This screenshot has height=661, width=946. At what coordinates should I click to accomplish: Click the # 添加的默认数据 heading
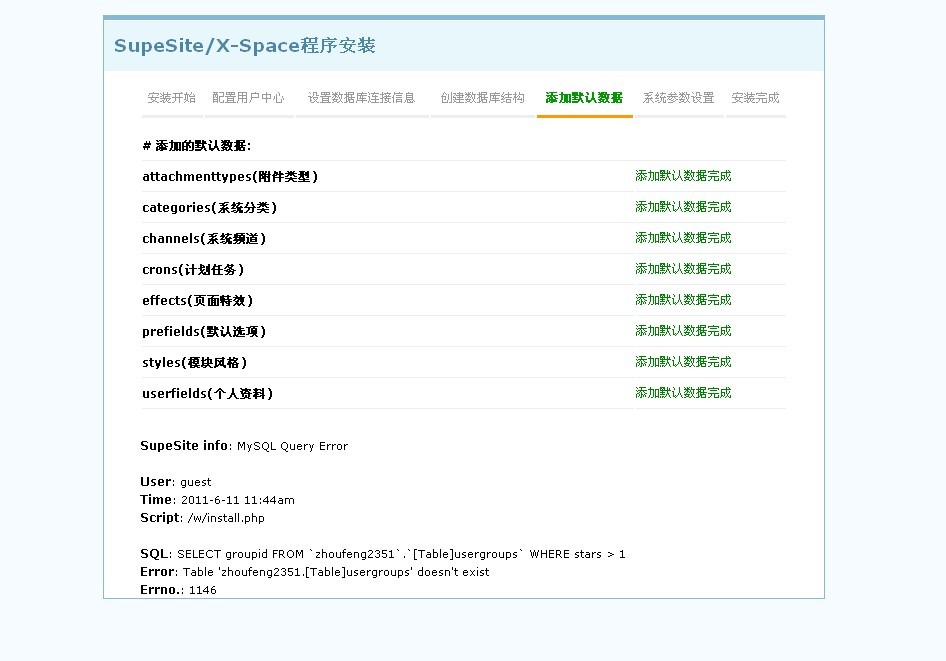(197, 145)
